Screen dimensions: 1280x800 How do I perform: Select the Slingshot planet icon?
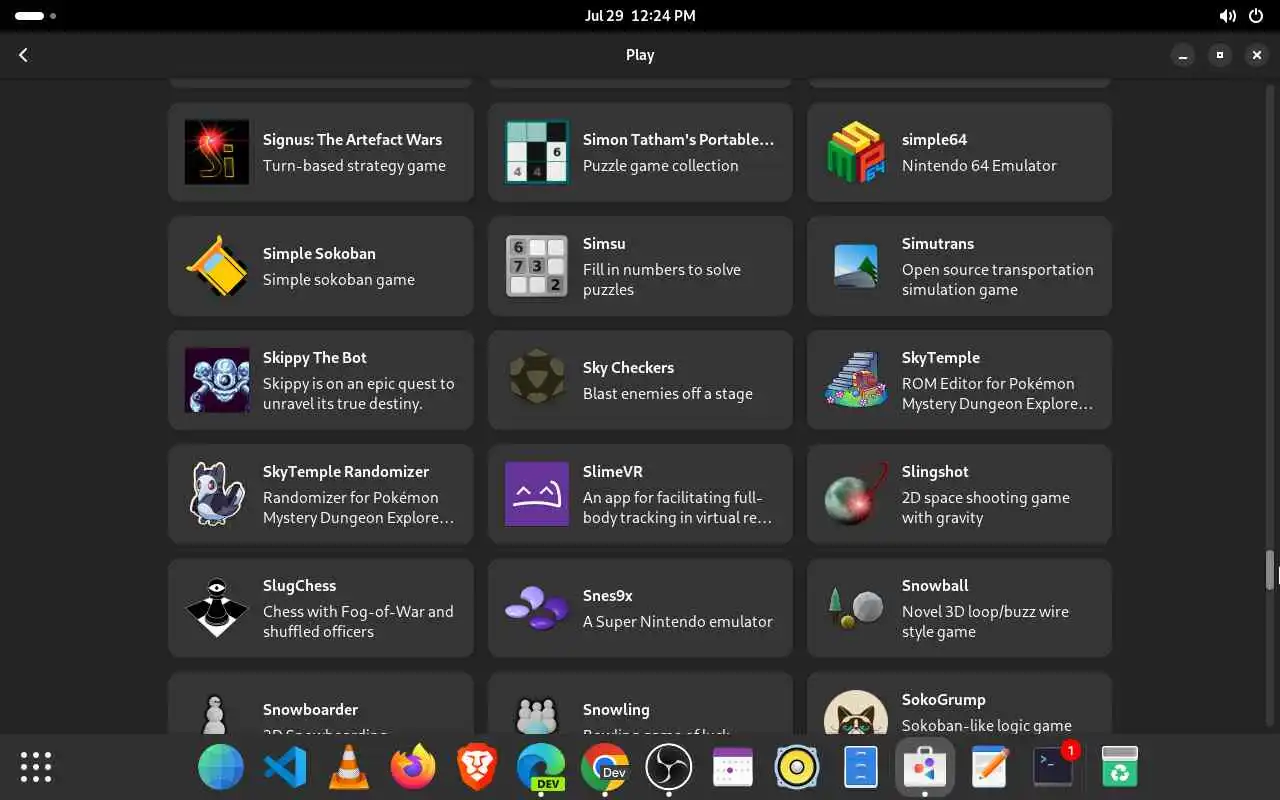coord(856,494)
